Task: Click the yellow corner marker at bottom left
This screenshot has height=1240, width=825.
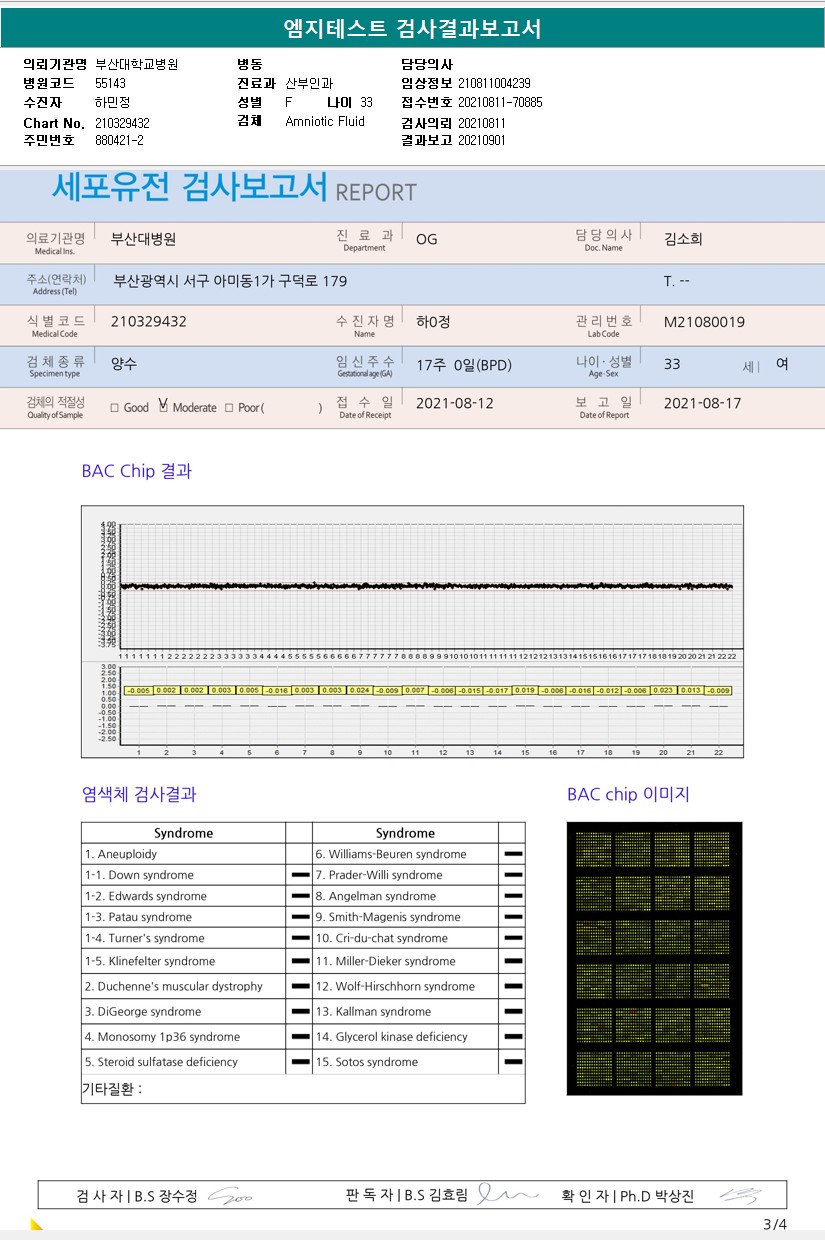Action: 37,1225
